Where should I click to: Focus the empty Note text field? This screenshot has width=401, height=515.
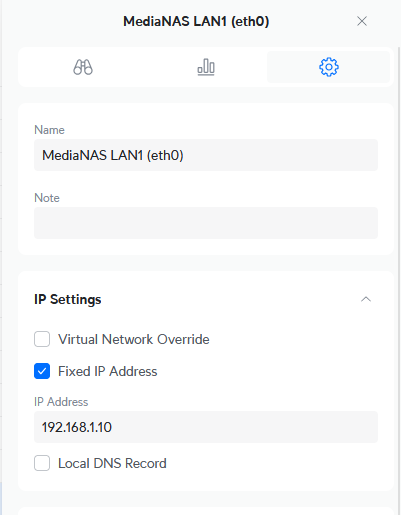pos(206,223)
